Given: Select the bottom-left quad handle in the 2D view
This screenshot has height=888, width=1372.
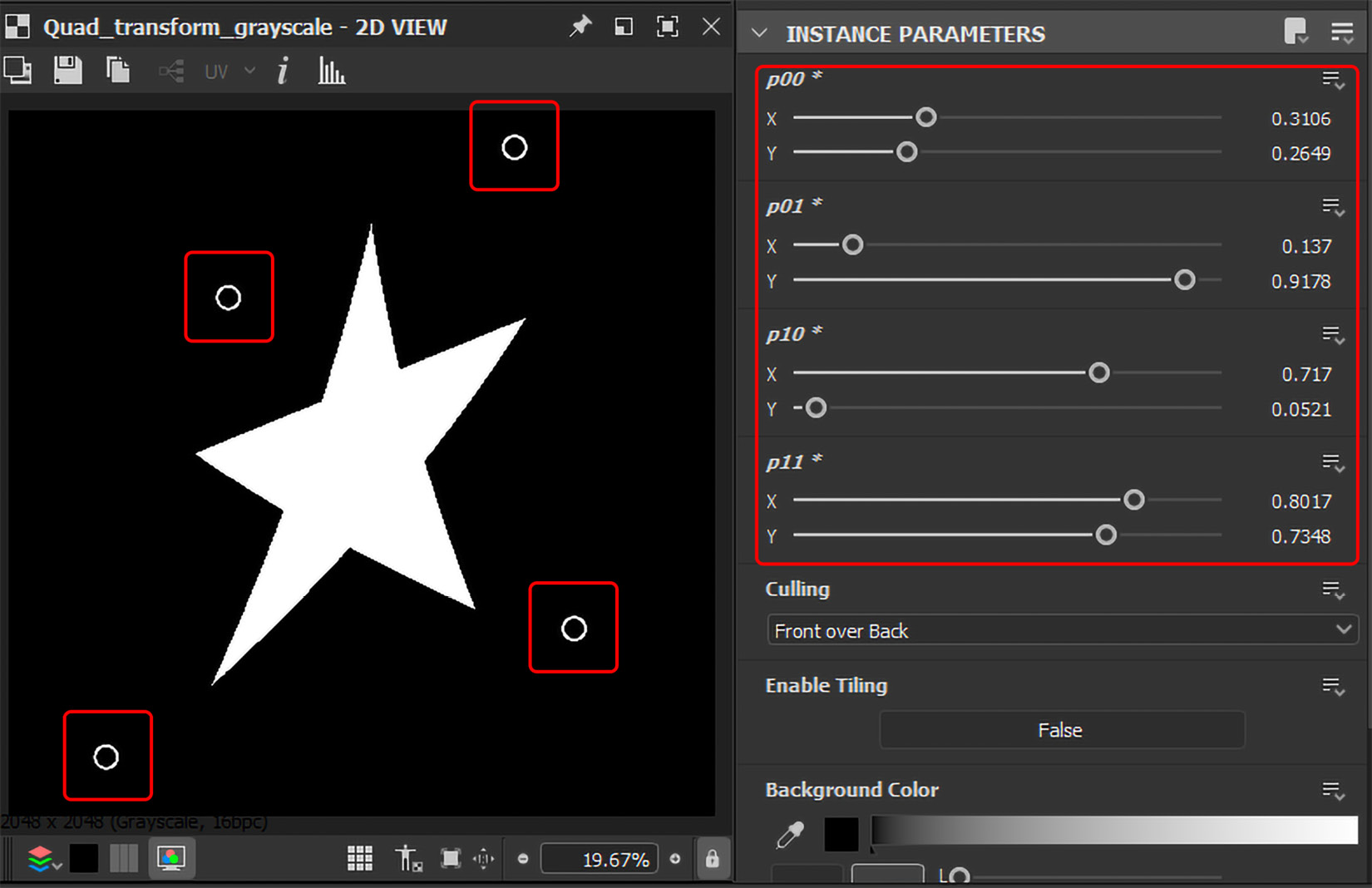Looking at the screenshot, I should pyautogui.click(x=106, y=757).
